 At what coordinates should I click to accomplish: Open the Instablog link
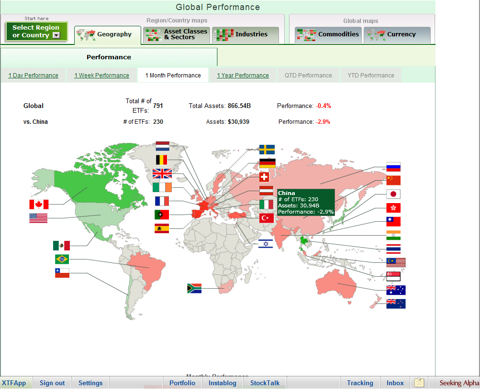pyautogui.click(x=222, y=383)
